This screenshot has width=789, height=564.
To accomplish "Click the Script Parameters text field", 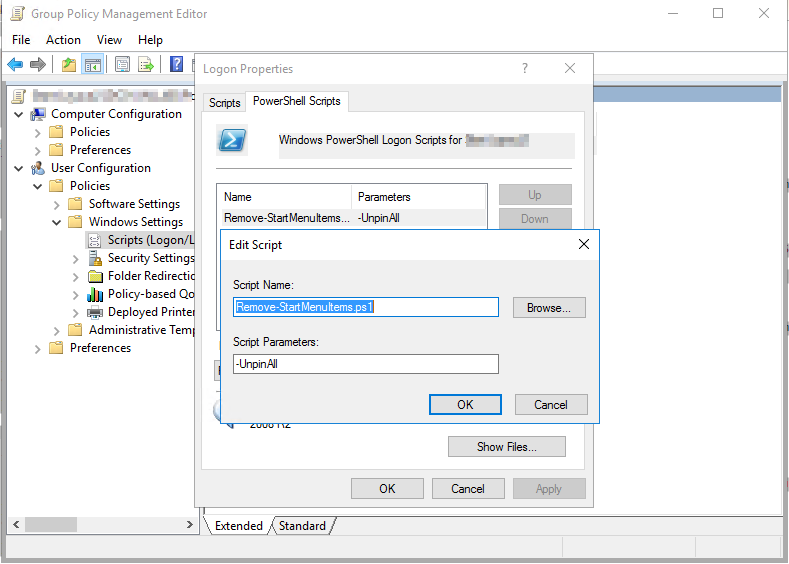I will (x=365, y=365).
